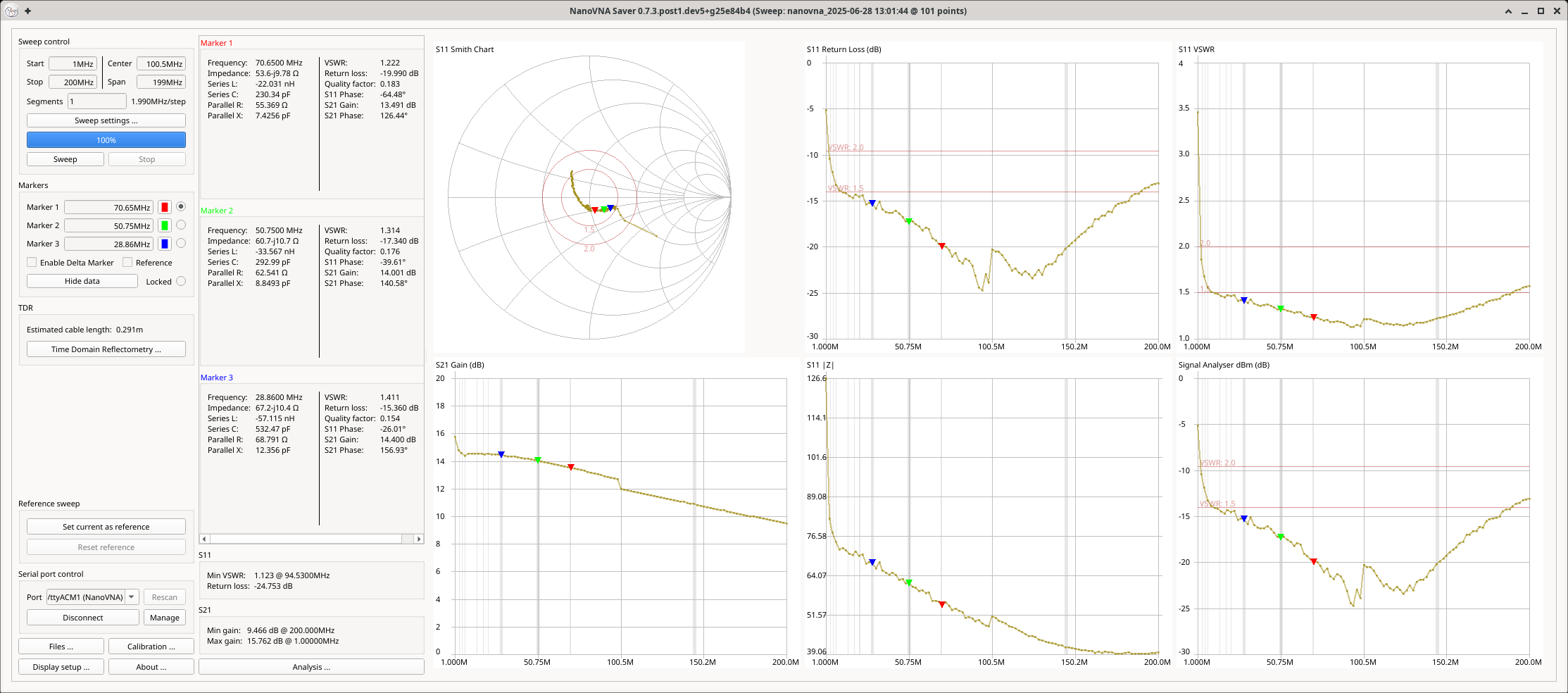Click the S11 Smith Chart title
The width and height of the screenshot is (1568, 693).
point(465,49)
